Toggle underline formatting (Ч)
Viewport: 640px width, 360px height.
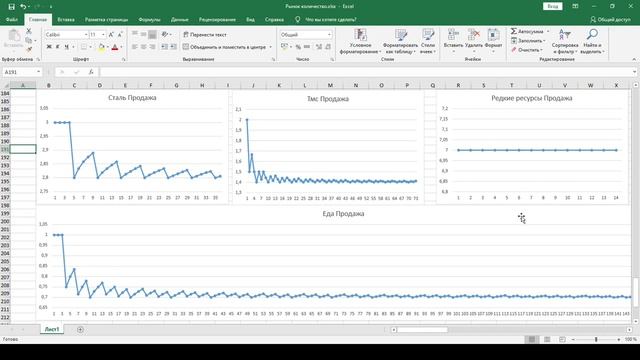click(x=67, y=47)
